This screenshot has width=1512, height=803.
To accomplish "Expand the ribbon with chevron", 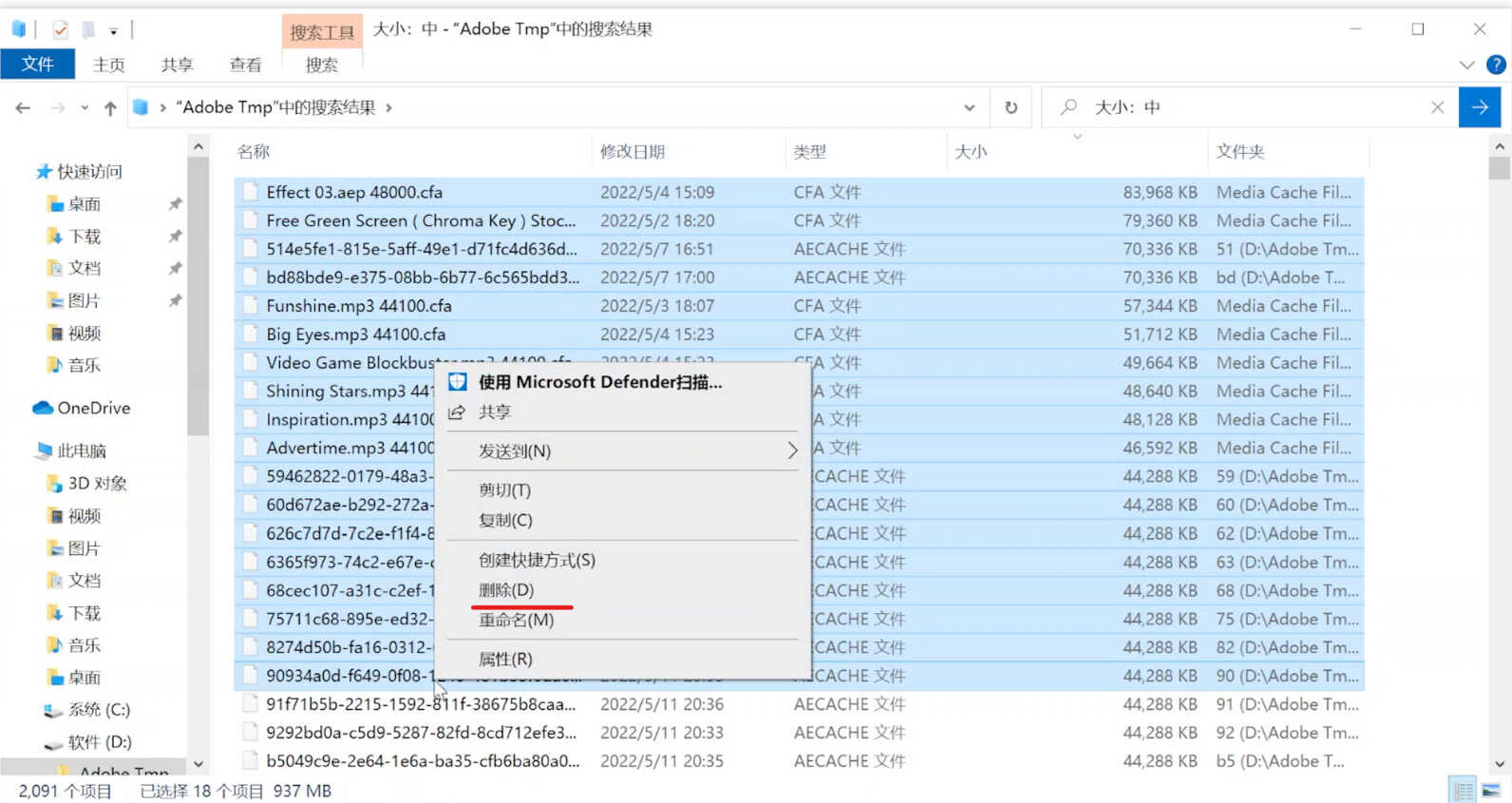I will pyautogui.click(x=1466, y=65).
